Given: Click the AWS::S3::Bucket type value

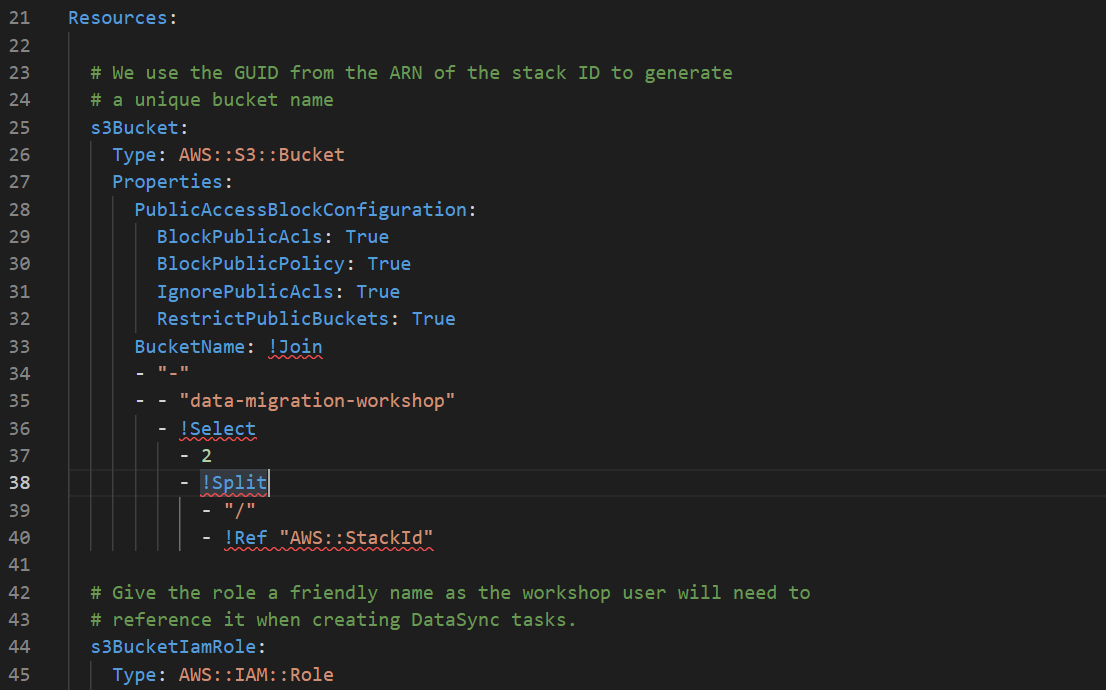Looking at the screenshot, I should (262, 155).
